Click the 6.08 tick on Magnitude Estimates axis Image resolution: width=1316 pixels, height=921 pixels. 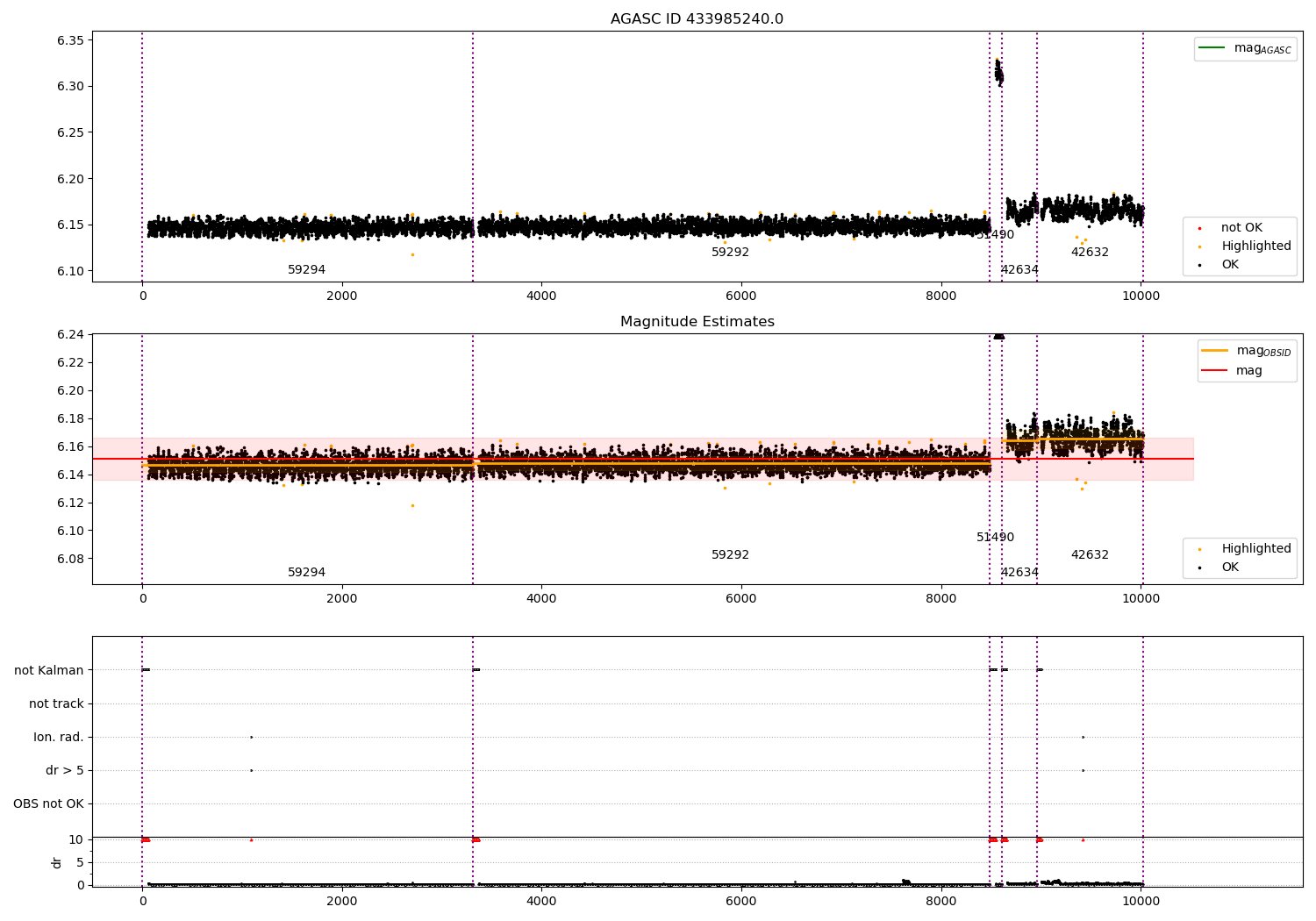[71, 560]
